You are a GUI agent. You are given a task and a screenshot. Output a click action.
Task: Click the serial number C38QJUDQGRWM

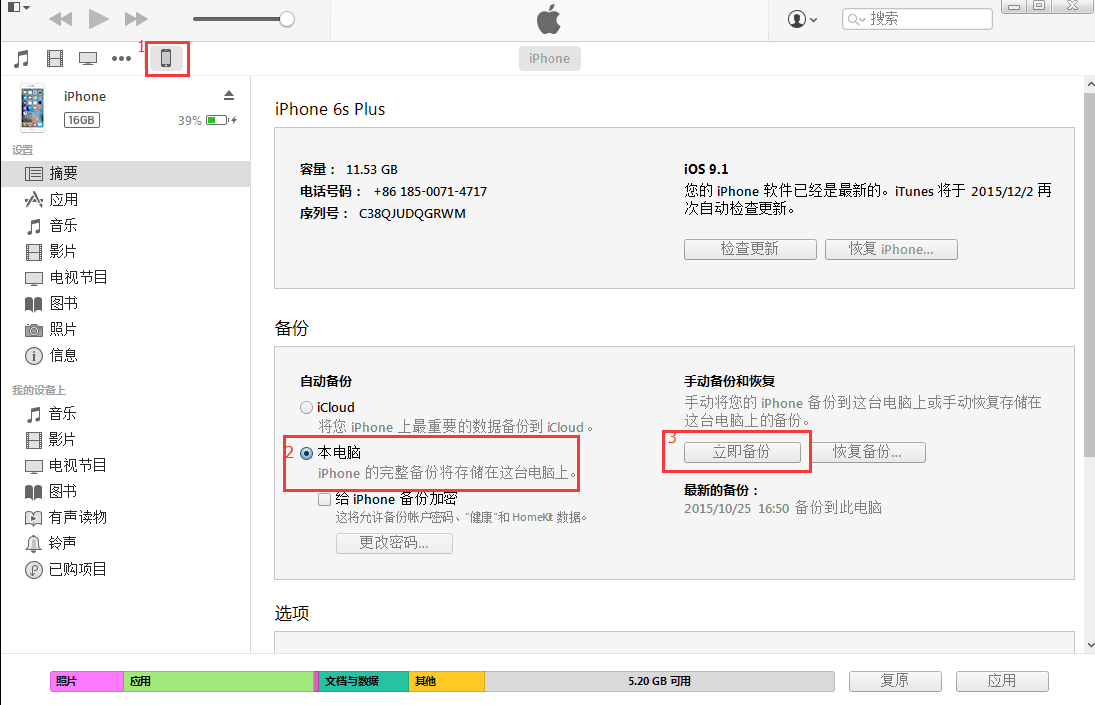[412, 214]
